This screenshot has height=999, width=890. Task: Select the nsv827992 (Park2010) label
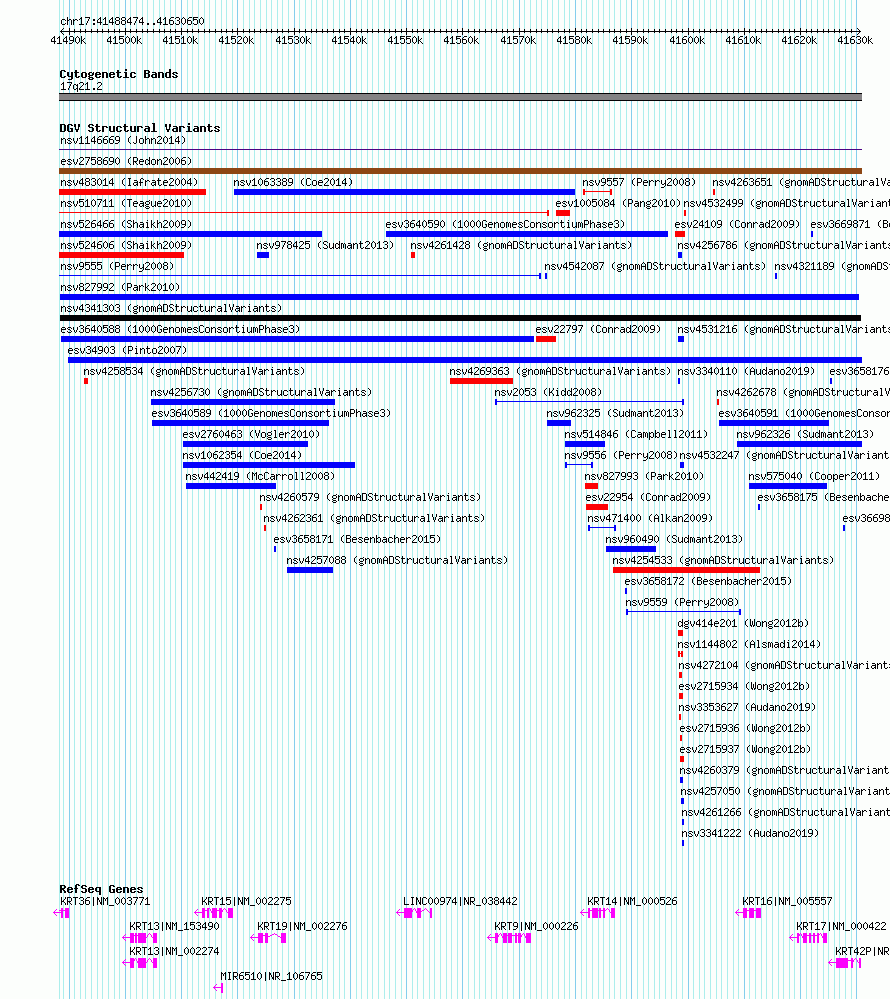pyautogui.click(x=120, y=287)
